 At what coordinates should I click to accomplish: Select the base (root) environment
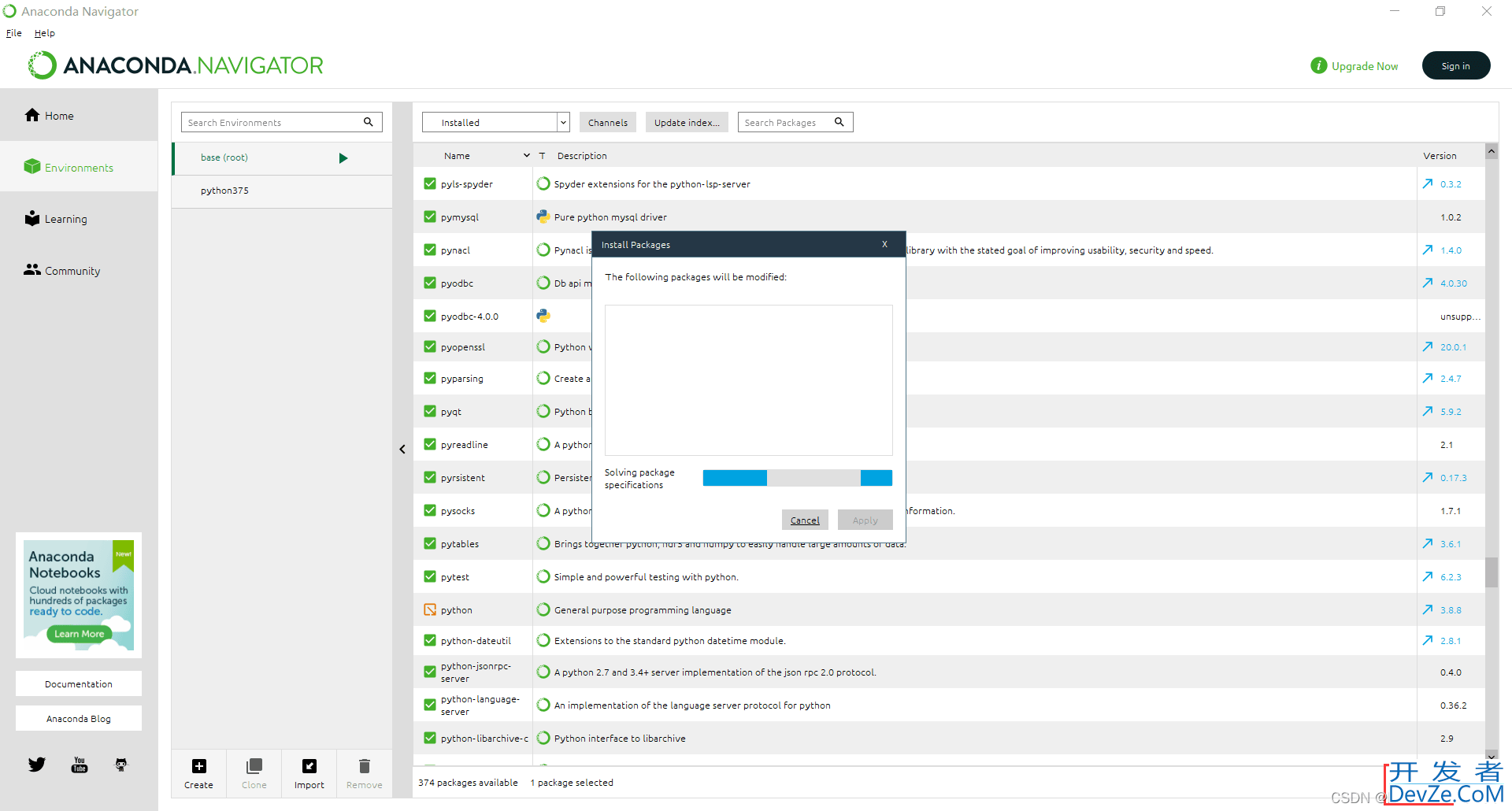(282, 158)
